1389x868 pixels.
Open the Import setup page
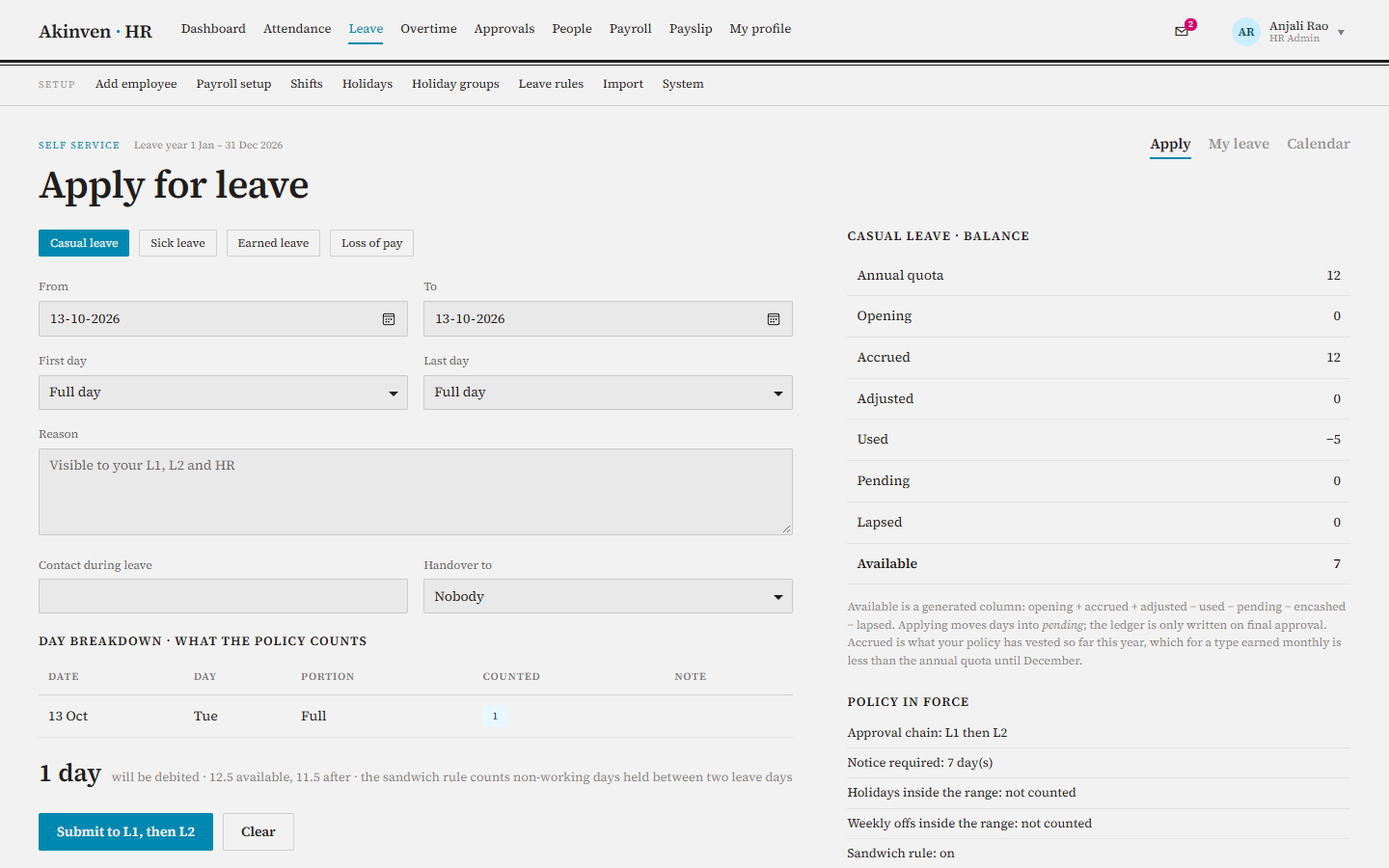[x=623, y=84]
